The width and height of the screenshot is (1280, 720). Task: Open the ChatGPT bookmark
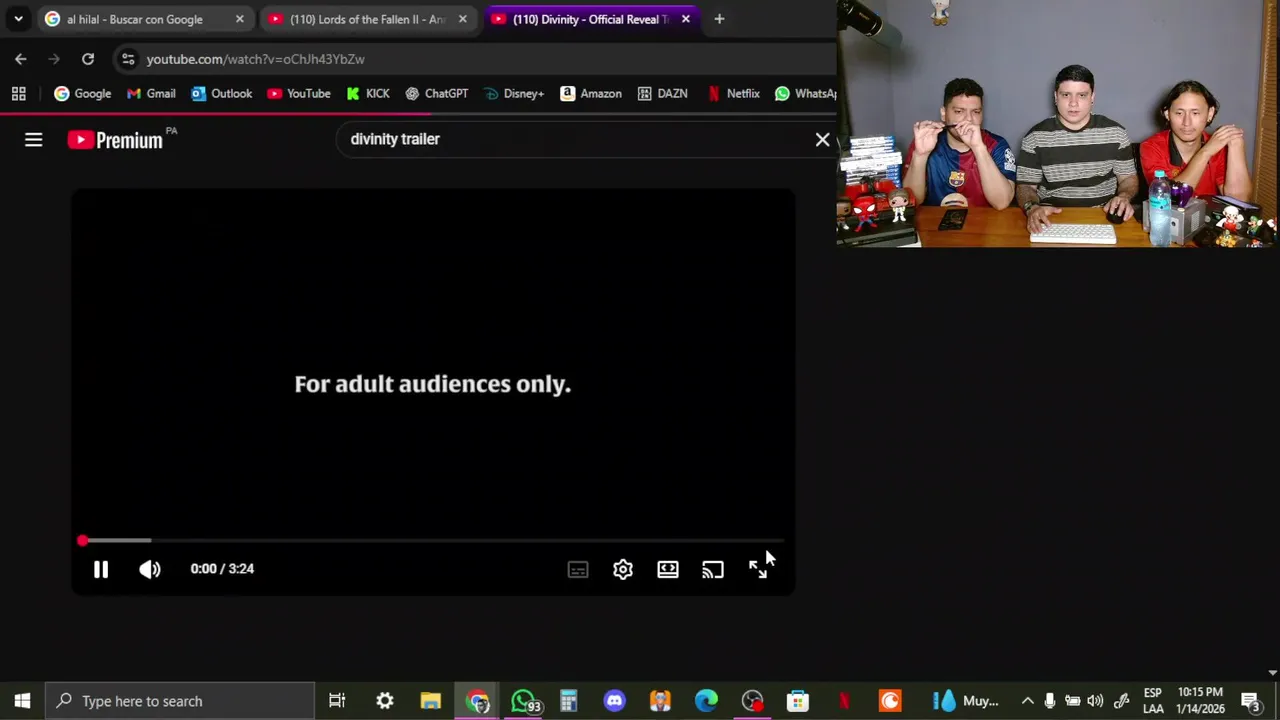click(436, 94)
